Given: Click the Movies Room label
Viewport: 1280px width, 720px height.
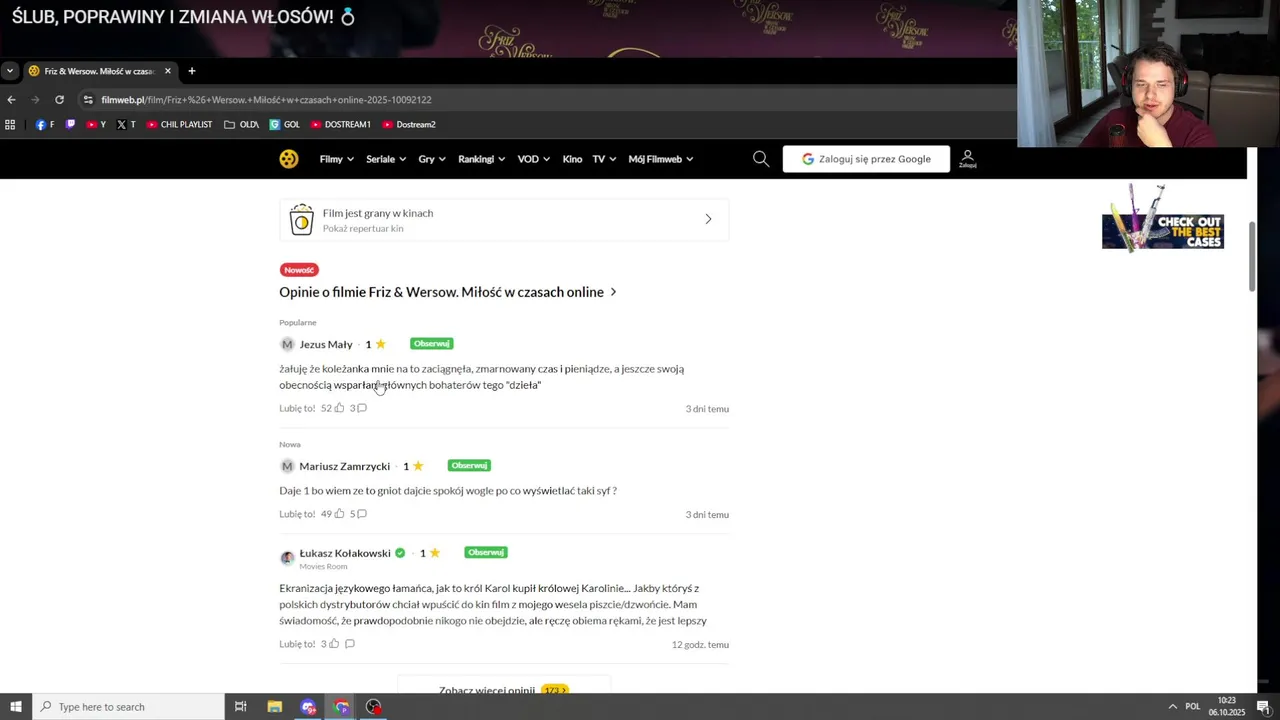Looking at the screenshot, I should tap(323, 567).
